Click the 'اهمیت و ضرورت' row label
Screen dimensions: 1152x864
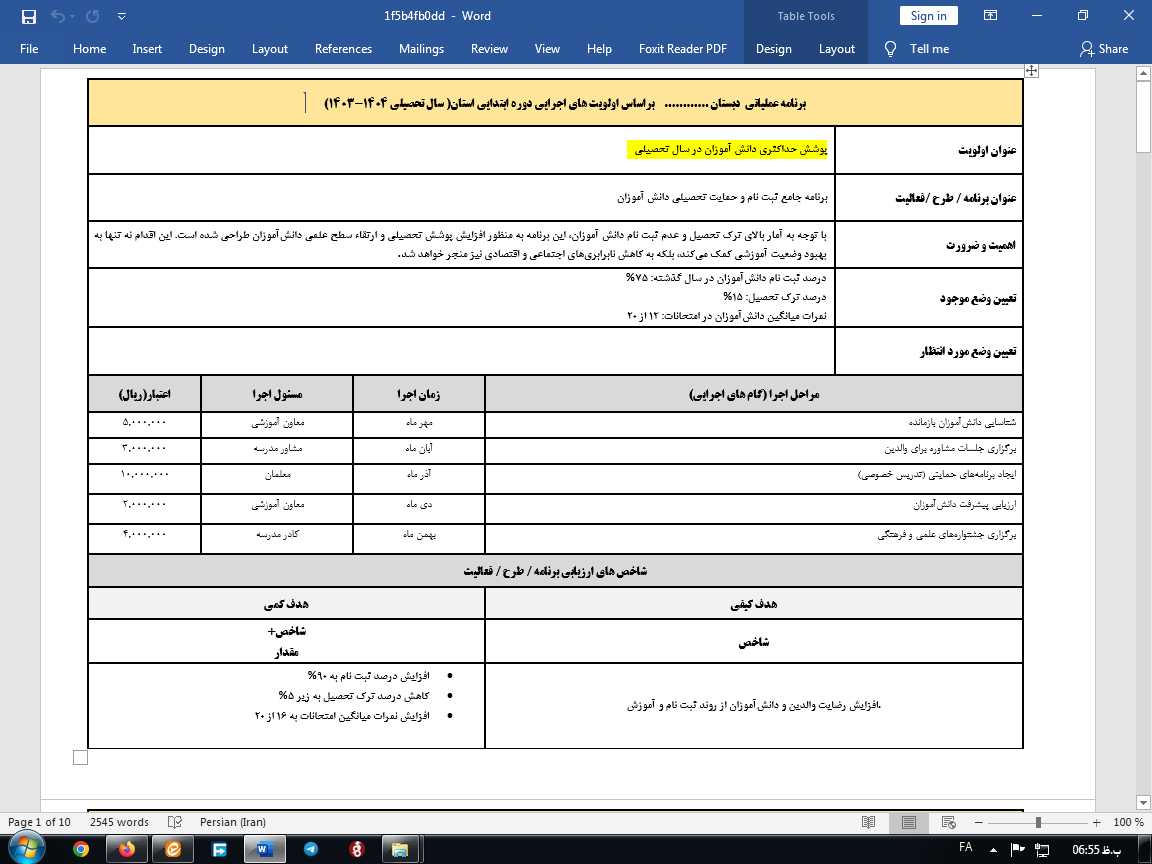pos(981,245)
